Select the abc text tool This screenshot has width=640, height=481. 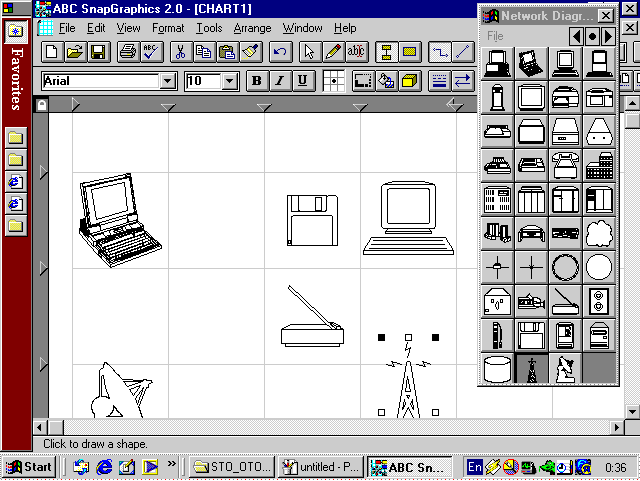[x=356, y=52]
